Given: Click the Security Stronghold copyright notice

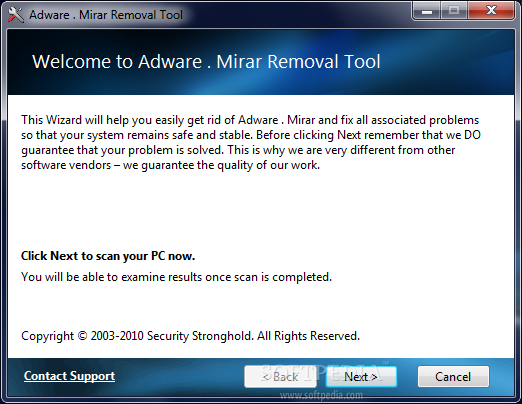Looking at the screenshot, I should click(190, 336).
